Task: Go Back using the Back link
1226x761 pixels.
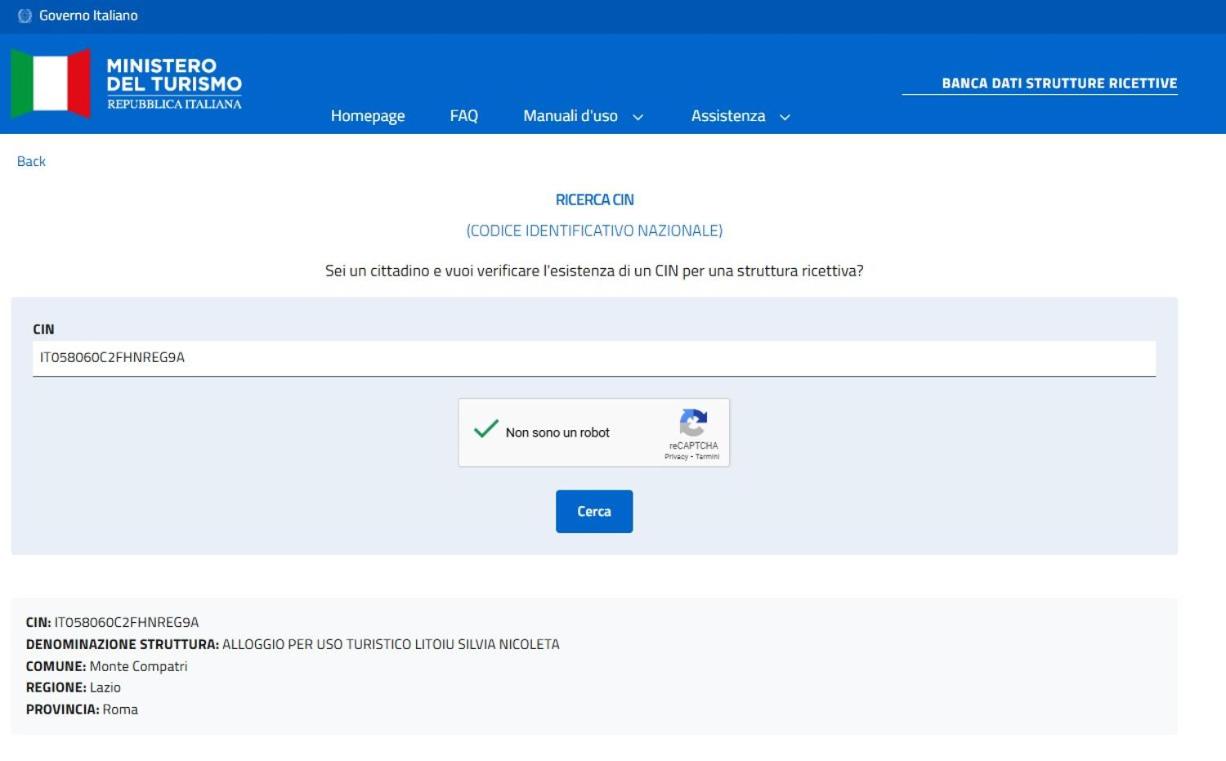Action: tap(31, 161)
